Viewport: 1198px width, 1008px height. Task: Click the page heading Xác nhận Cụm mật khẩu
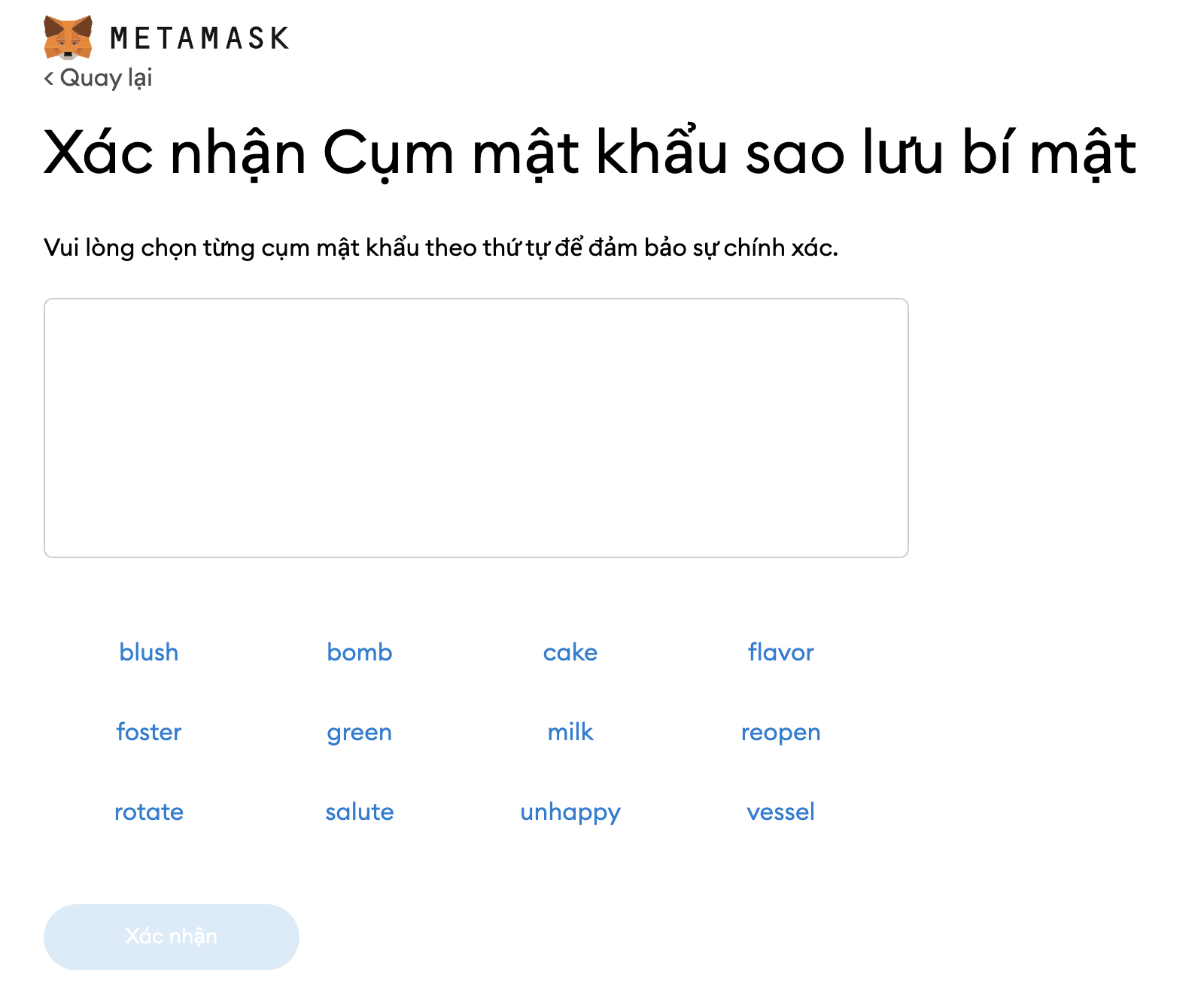[x=590, y=153]
